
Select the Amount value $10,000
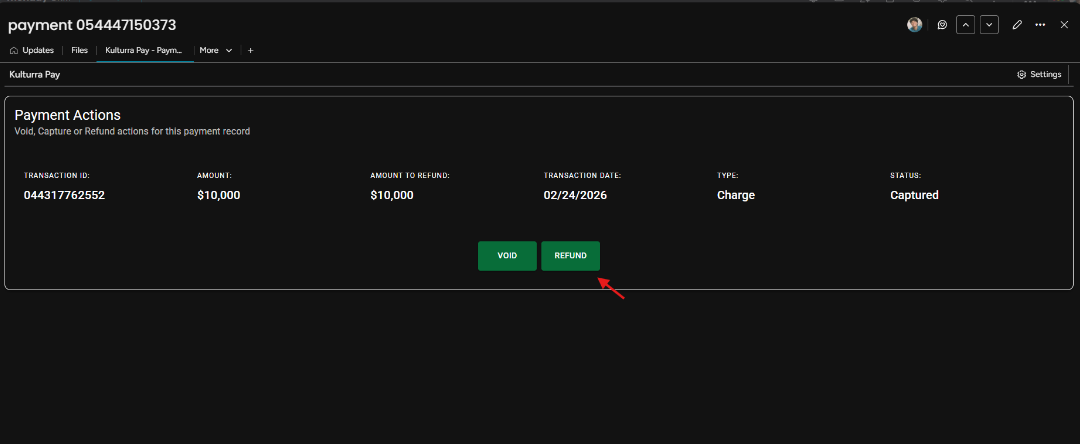218,195
